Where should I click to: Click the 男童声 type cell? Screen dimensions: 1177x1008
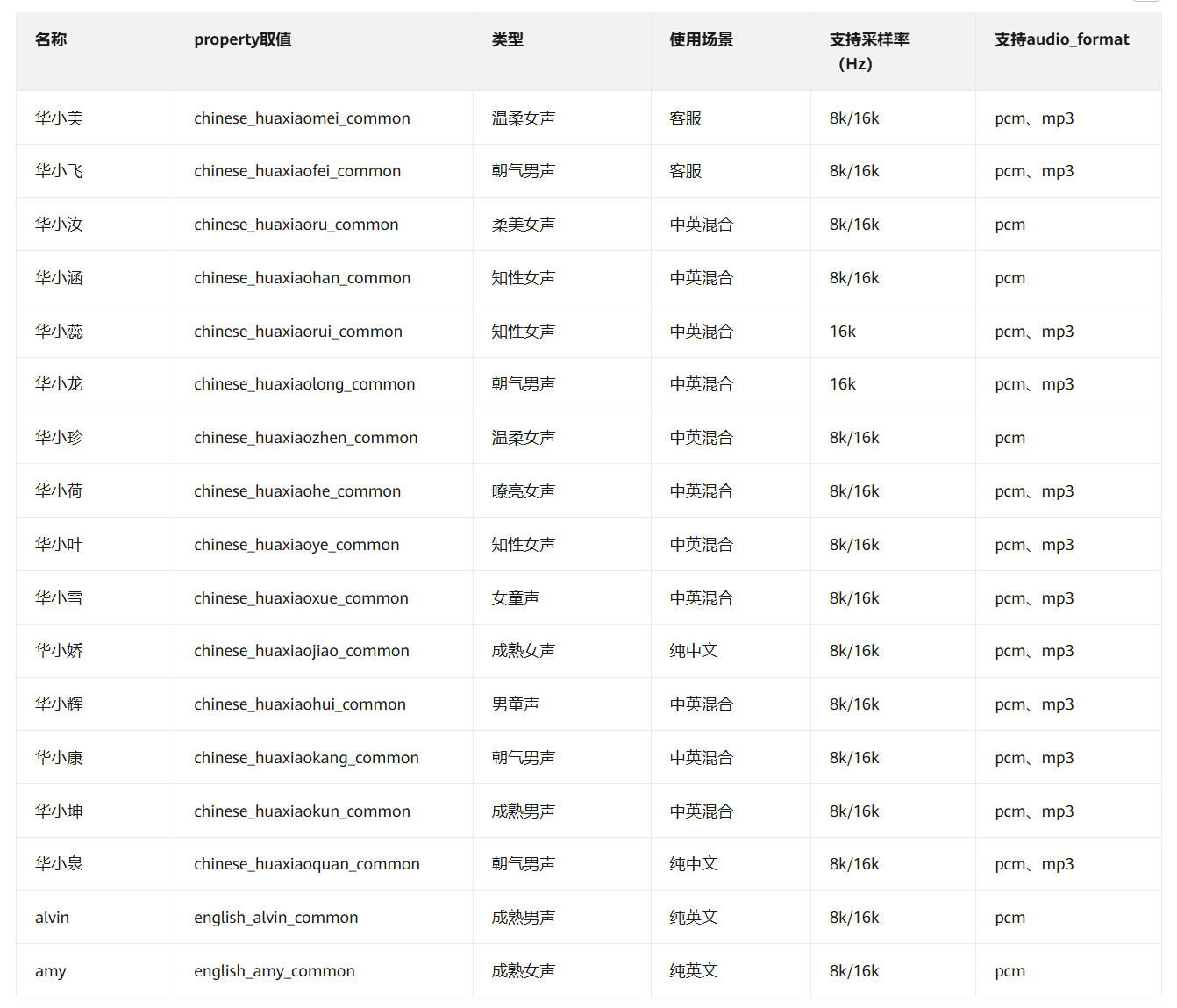click(515, 704)
